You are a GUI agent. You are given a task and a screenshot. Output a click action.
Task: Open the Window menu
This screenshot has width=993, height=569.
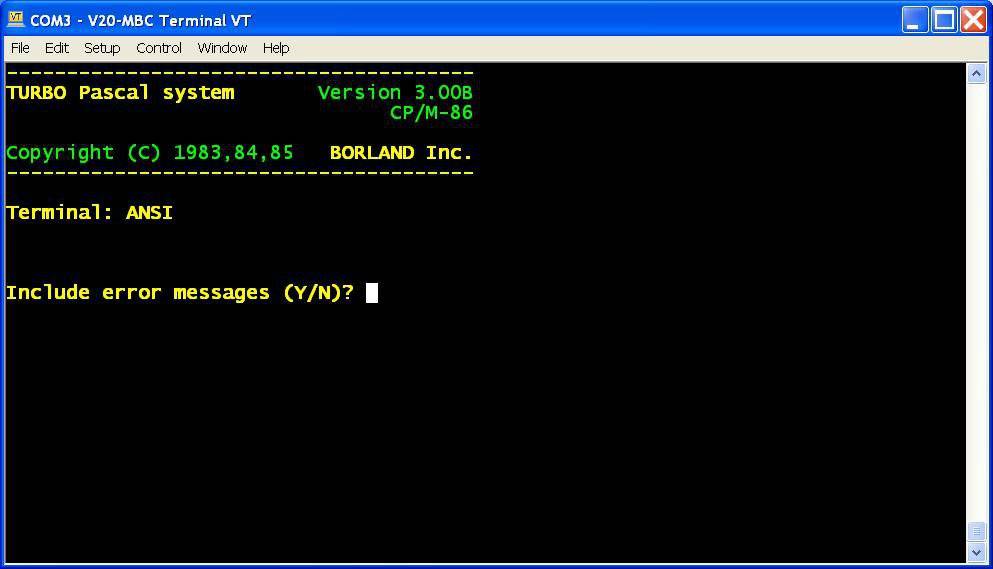[x=222, y=48]
